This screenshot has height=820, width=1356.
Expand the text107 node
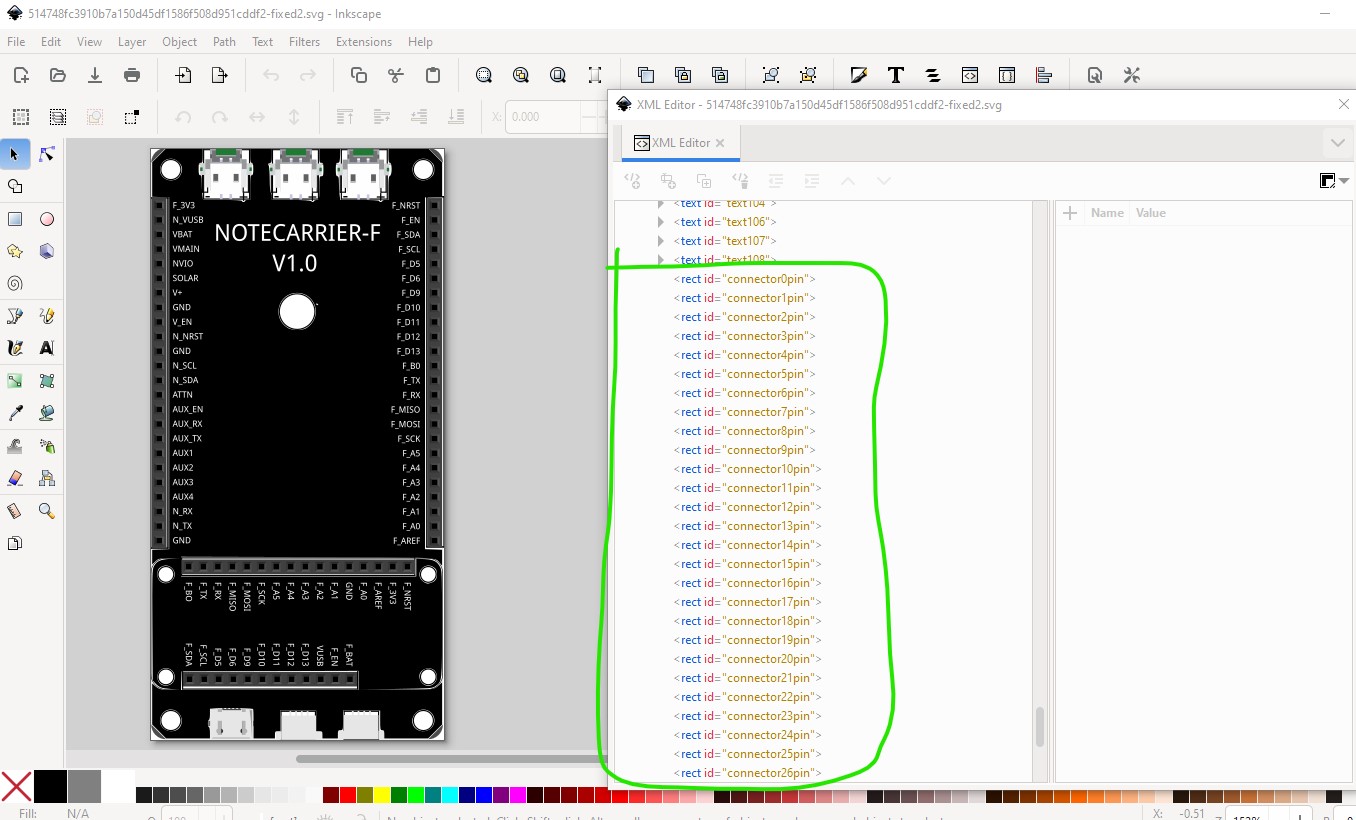pyautogui.click(x=660, y=241)
